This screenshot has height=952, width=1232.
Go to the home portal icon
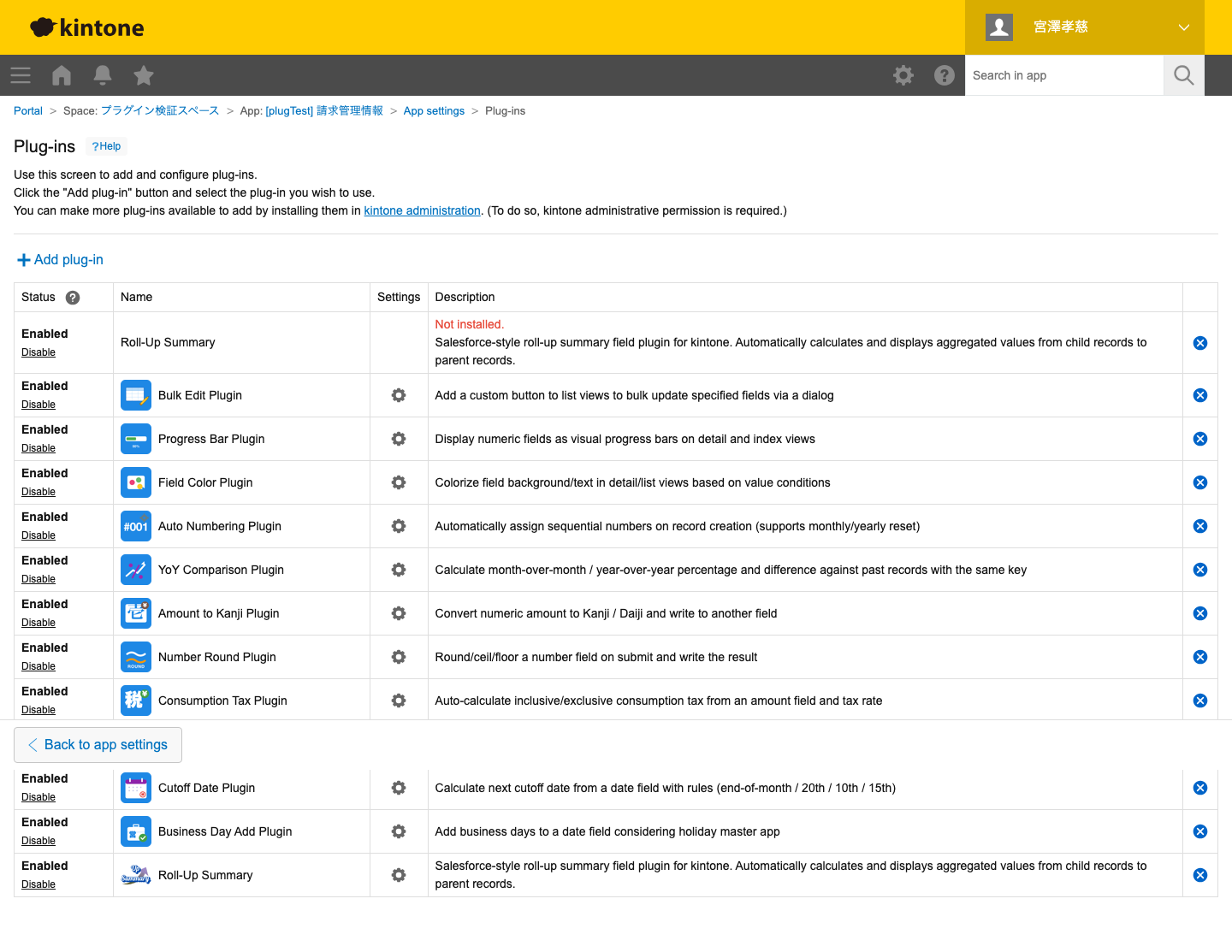[62, 75]
